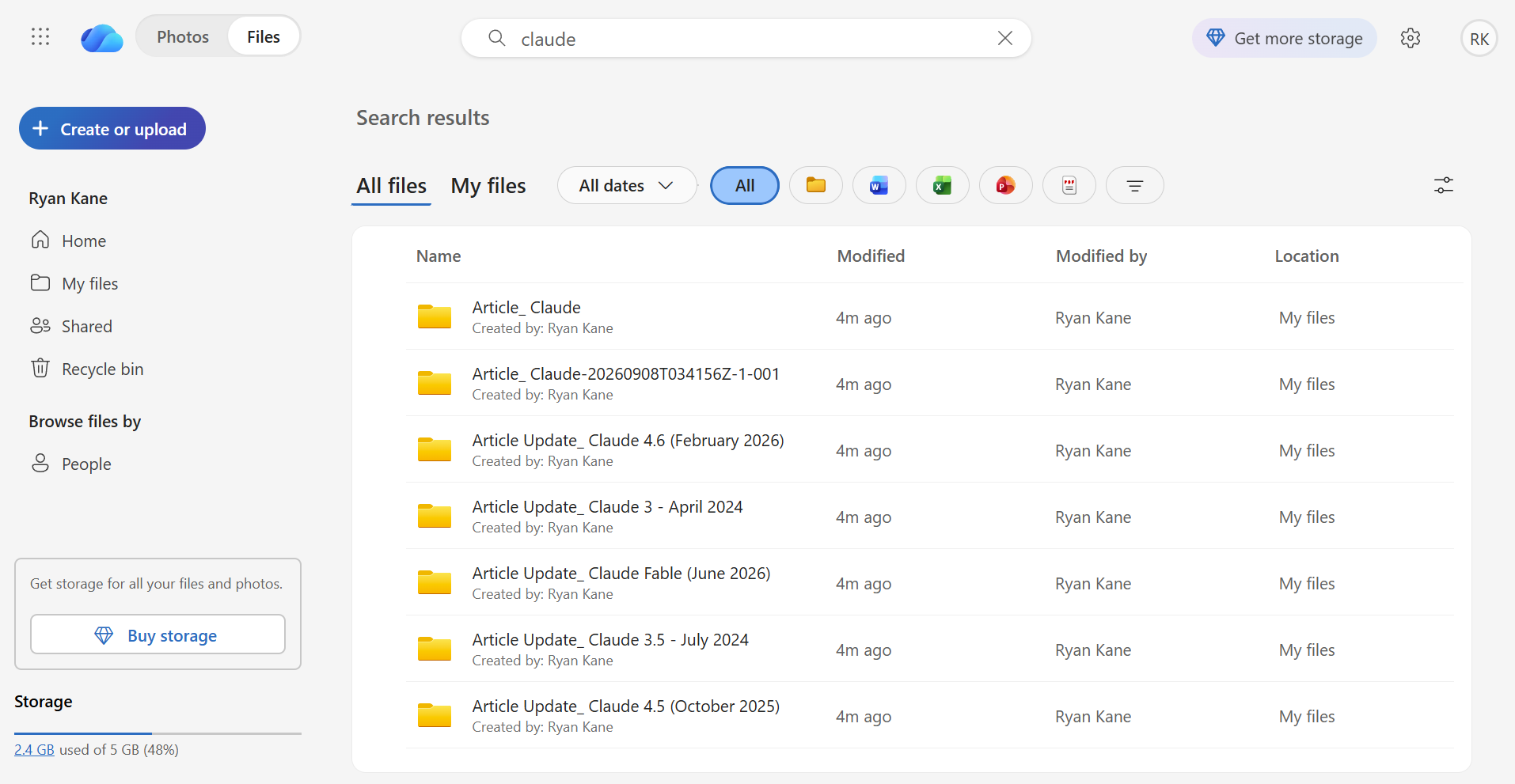Click the Buy storage button
The width and height of the screenshot is (1515, 784).
point(158,634)
